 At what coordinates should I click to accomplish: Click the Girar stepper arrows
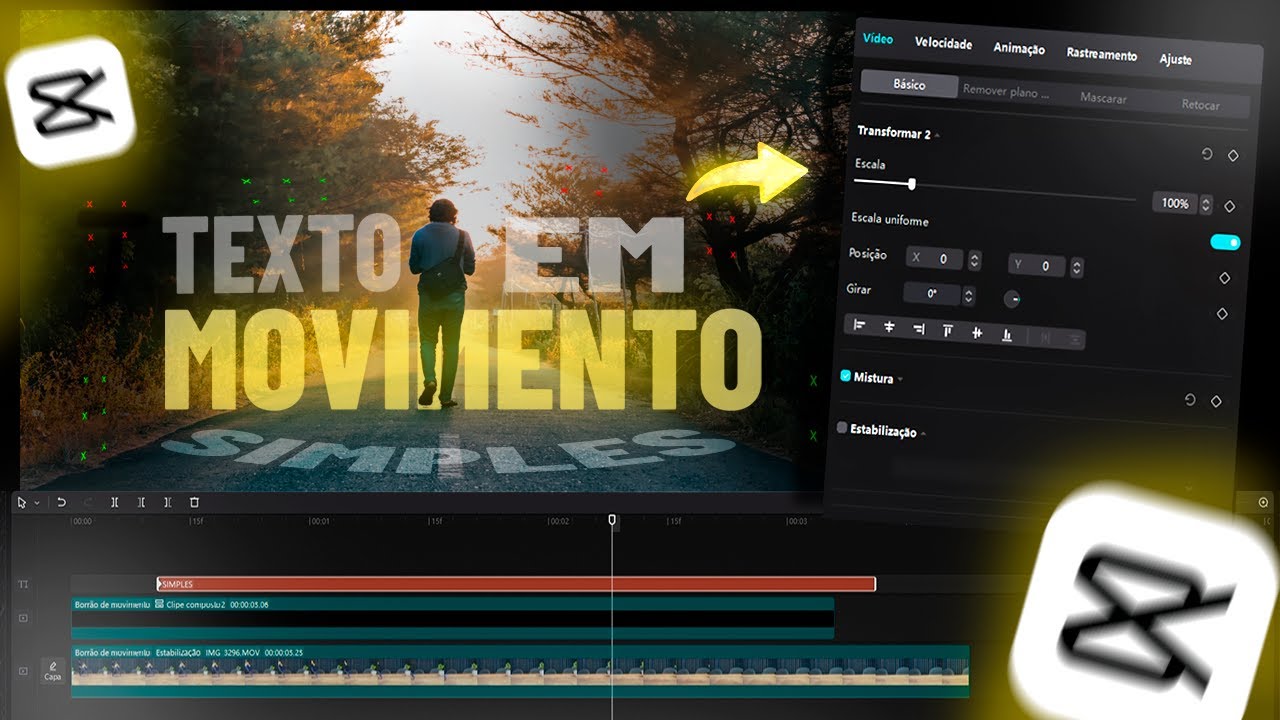point(968,296)
